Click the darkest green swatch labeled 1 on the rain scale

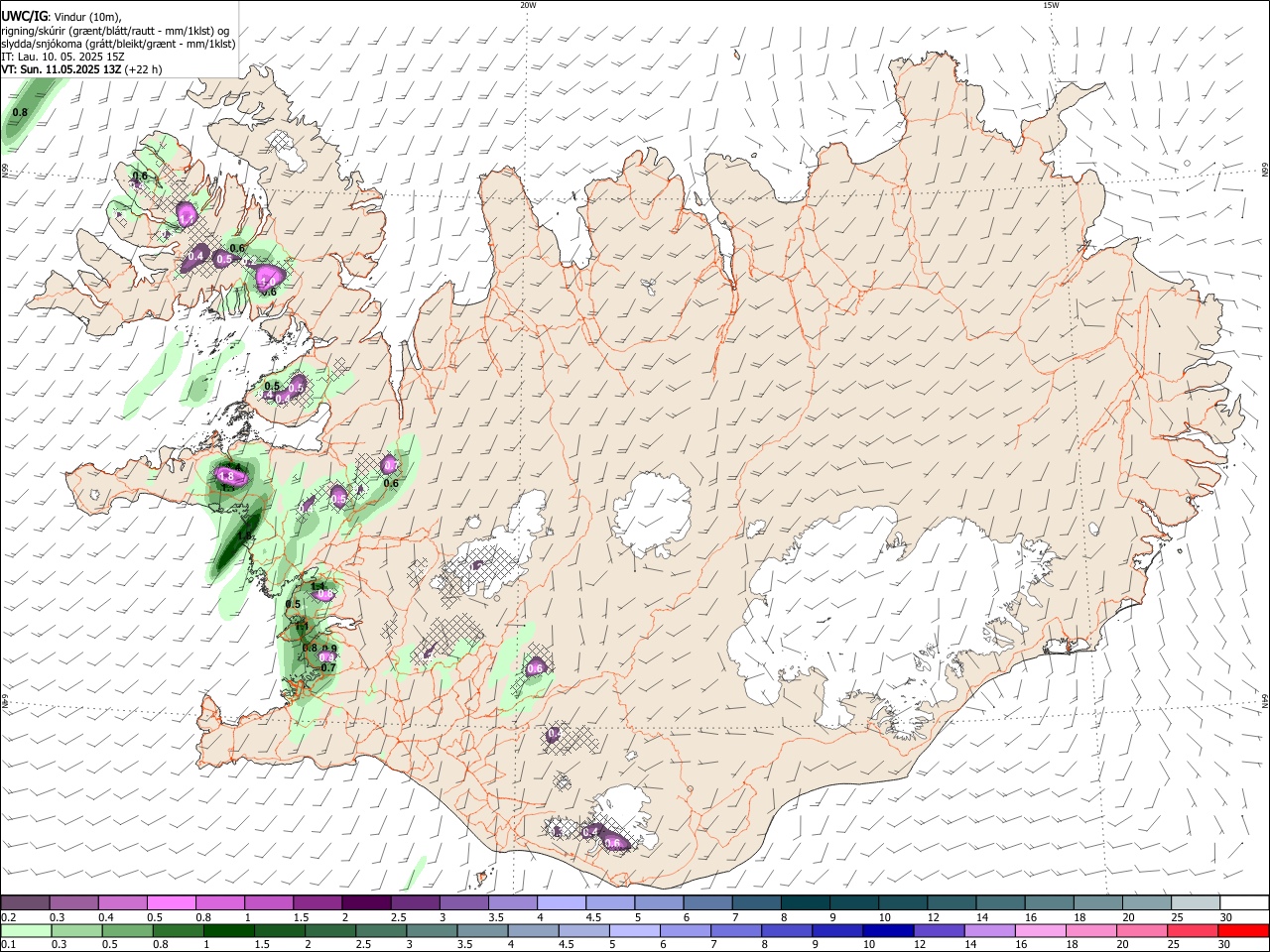[229, 931]
